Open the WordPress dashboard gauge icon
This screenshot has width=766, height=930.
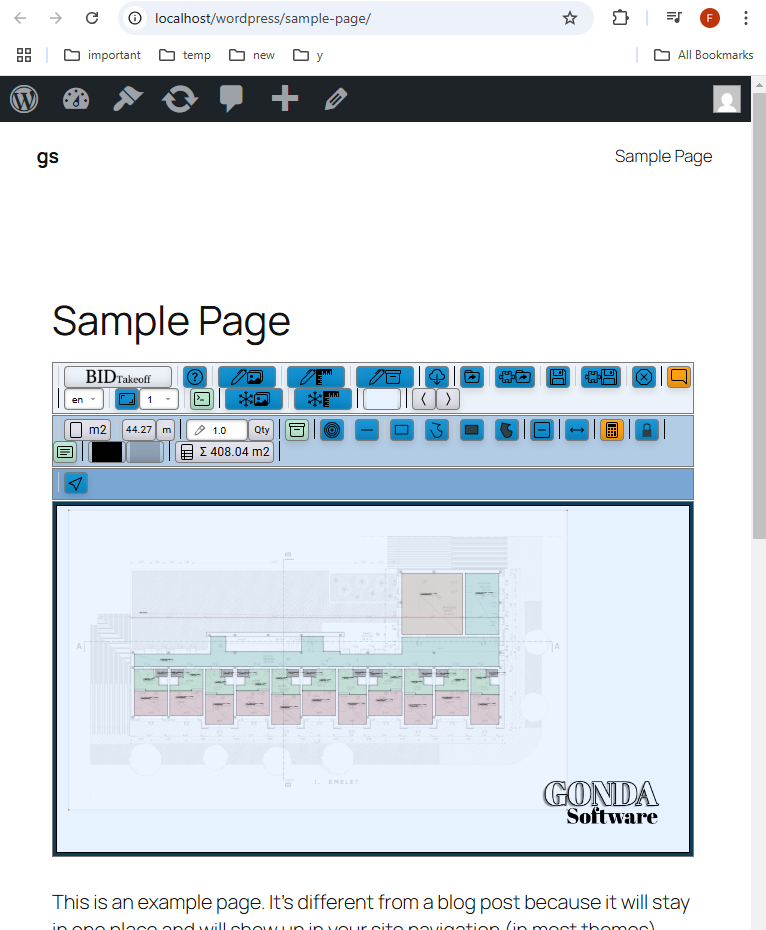point(76,99)
